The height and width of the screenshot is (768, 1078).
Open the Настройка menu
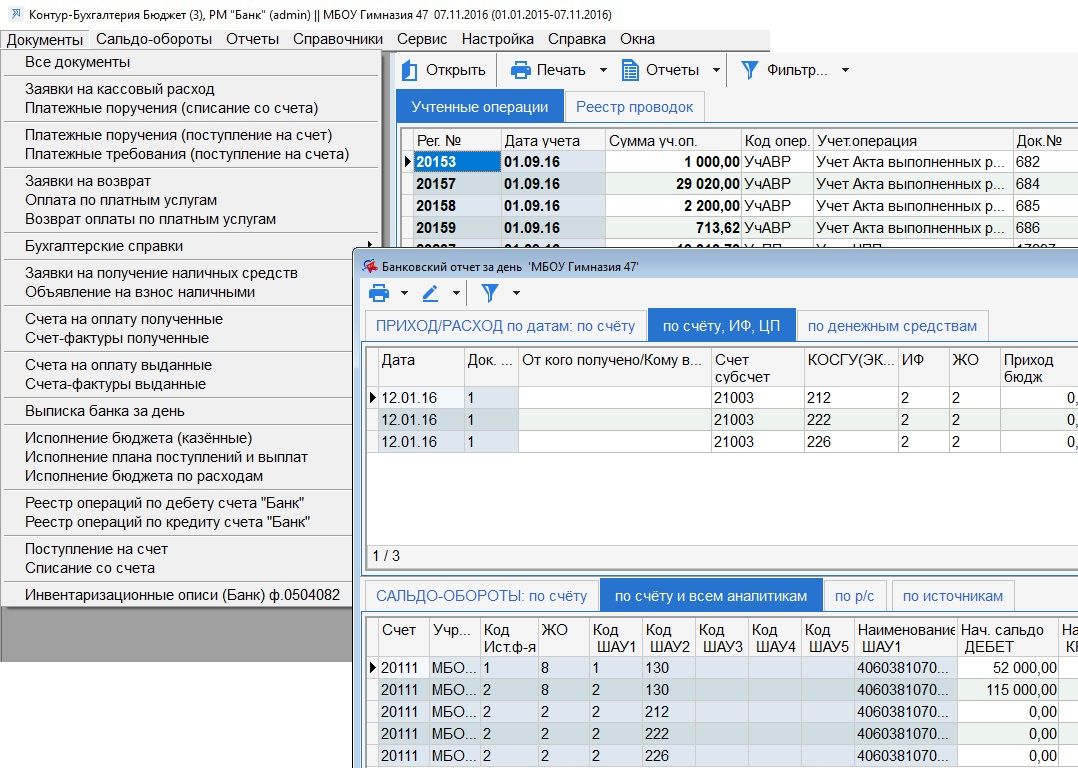pyautogui.click(x=498, y=39)
